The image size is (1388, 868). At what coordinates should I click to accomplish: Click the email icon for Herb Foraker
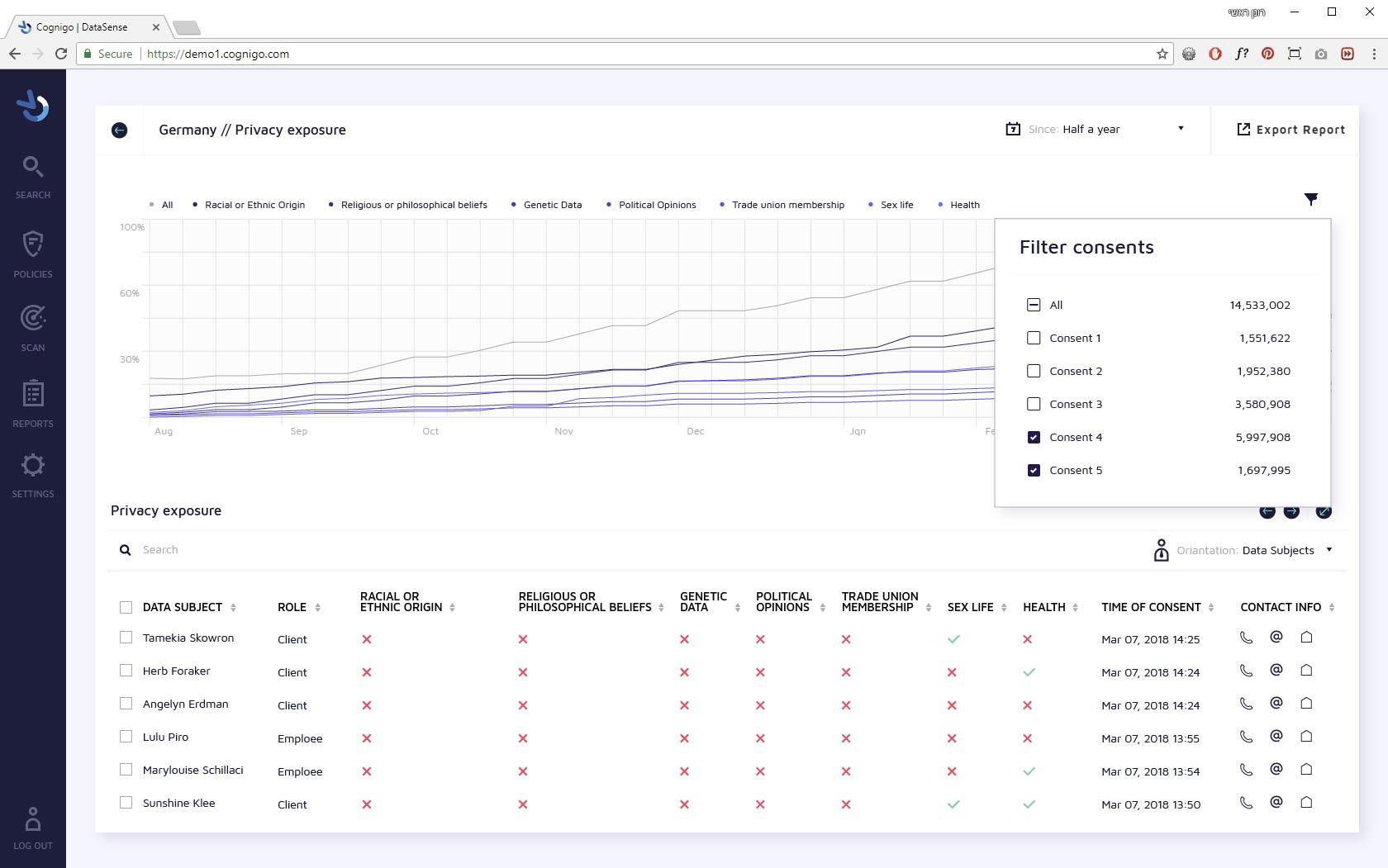pos(1276,671)
